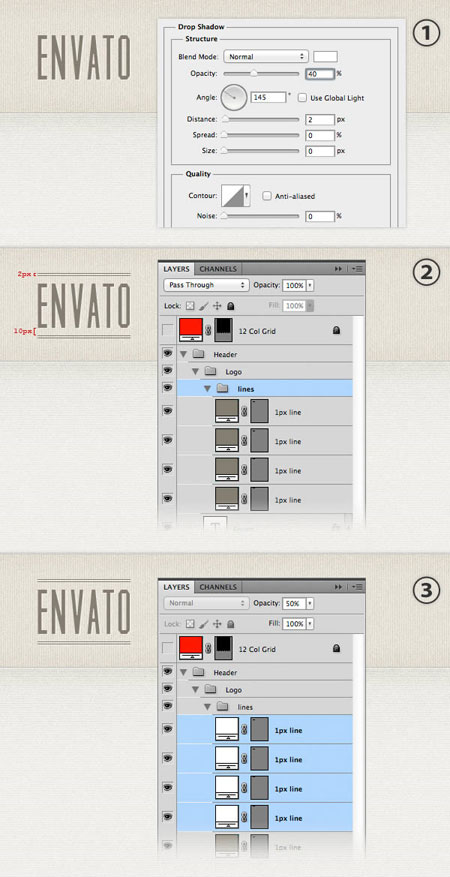Toggle lock all padlock in Pass Through panel
This screenshot has height=877, width=450.
[x=230, y=306]
